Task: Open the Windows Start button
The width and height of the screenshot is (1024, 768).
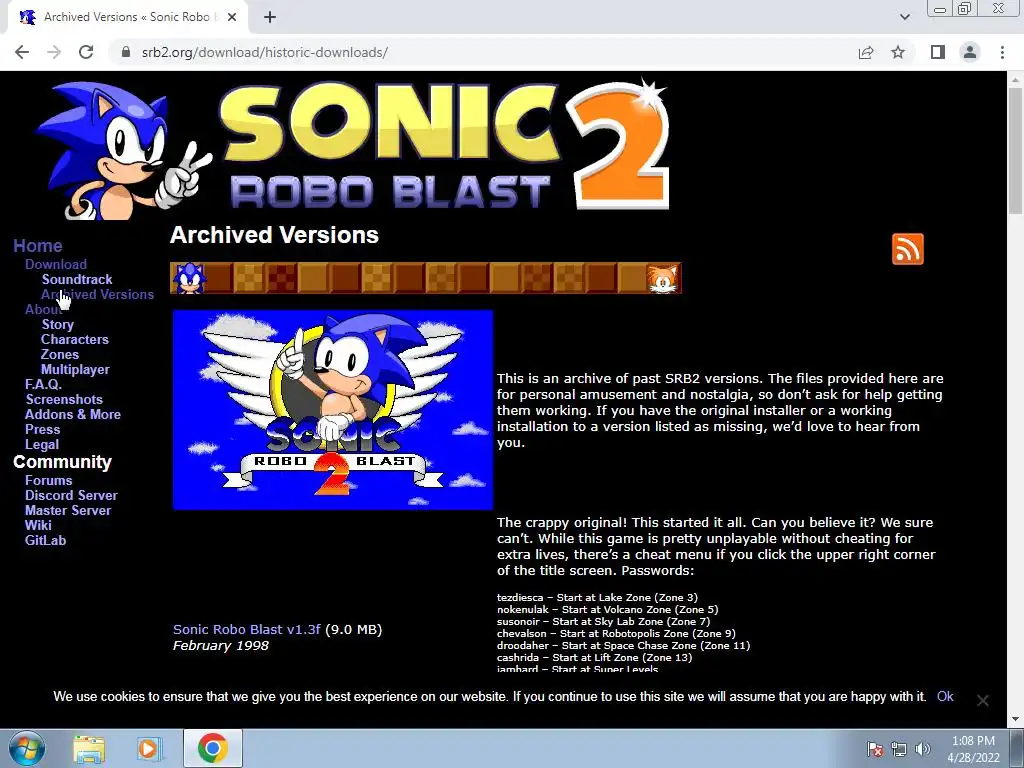Action: 27,748
